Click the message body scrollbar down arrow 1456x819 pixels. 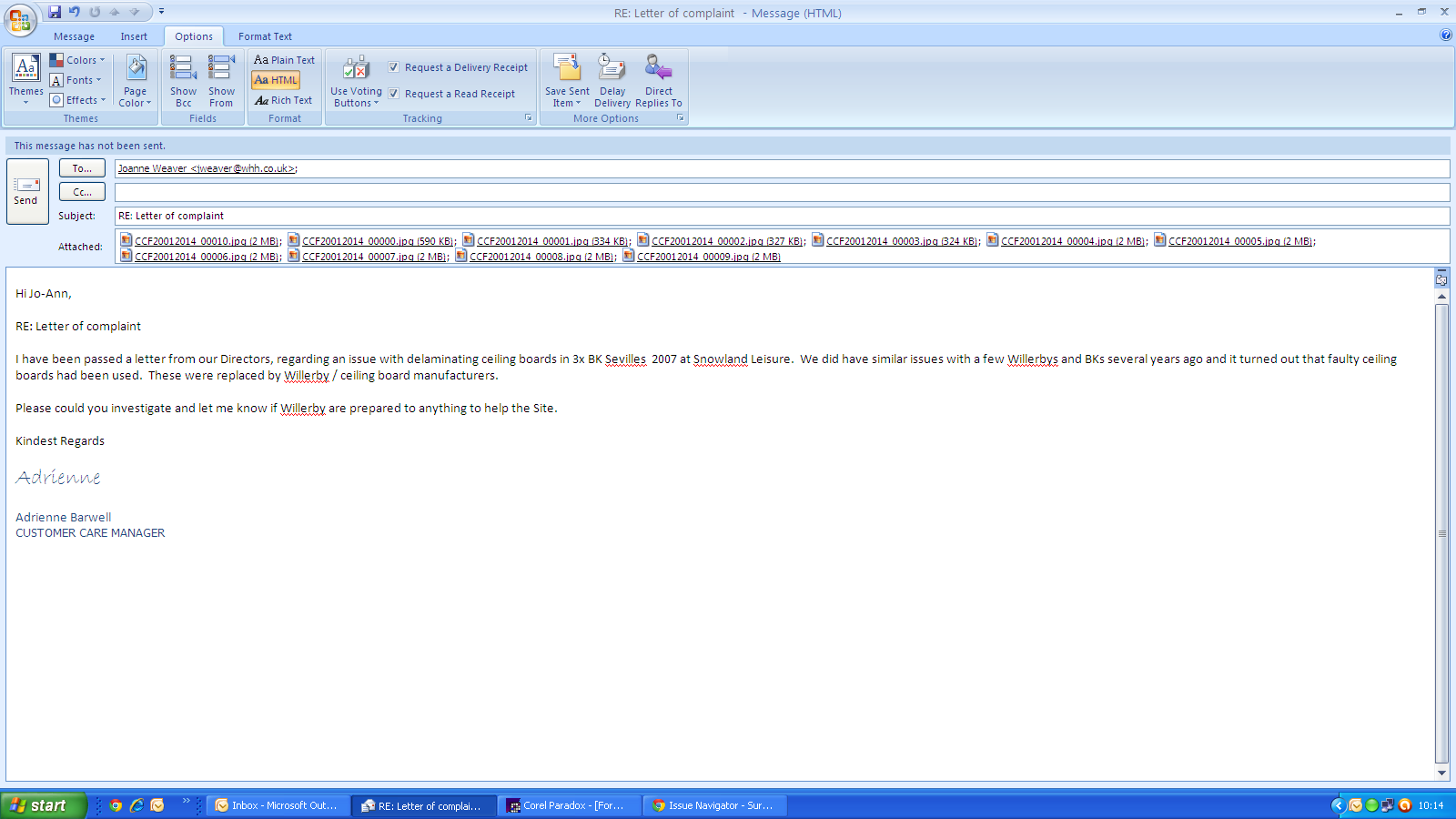pyautogui.click(x=1441, y=773)
